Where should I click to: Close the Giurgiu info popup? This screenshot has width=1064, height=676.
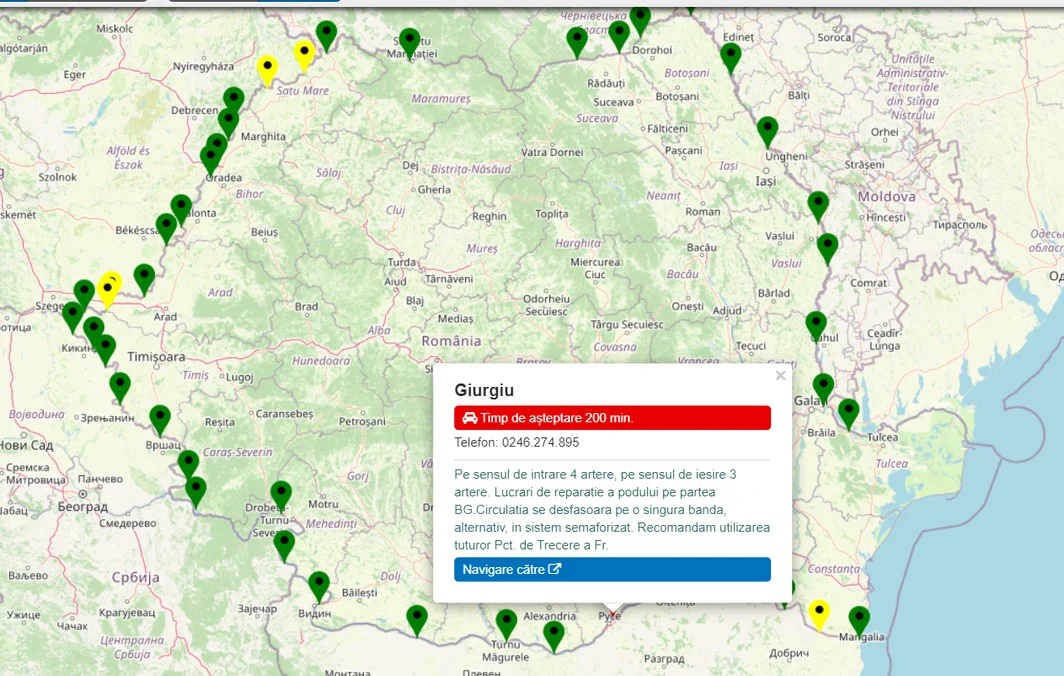tap(780, 375)
